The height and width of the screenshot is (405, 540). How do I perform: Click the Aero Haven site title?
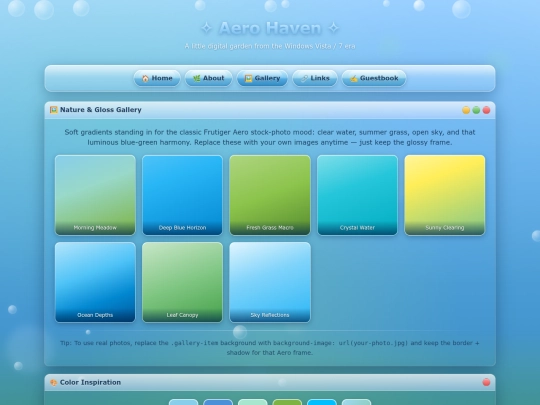pyautogui.click(x=270, y=28)
